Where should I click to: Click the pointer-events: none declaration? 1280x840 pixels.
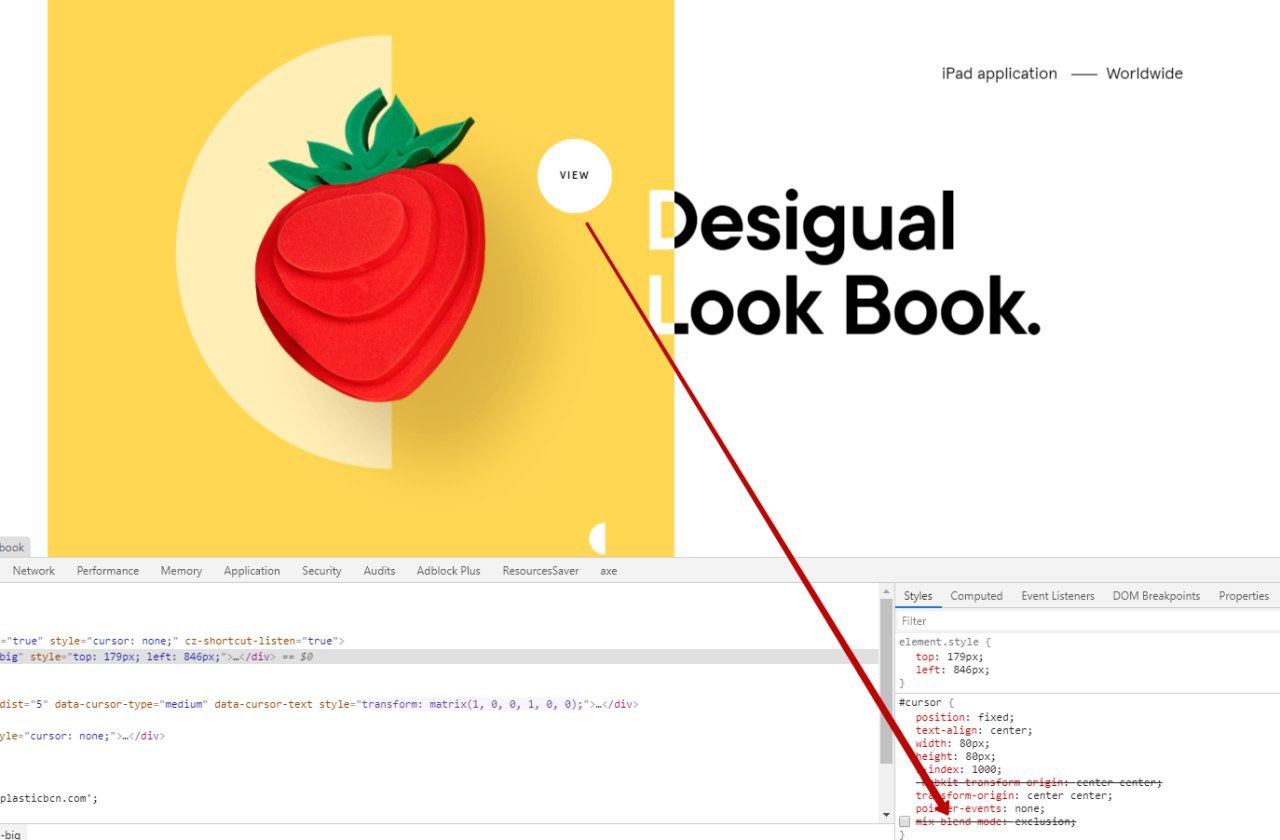pos(980,808)
